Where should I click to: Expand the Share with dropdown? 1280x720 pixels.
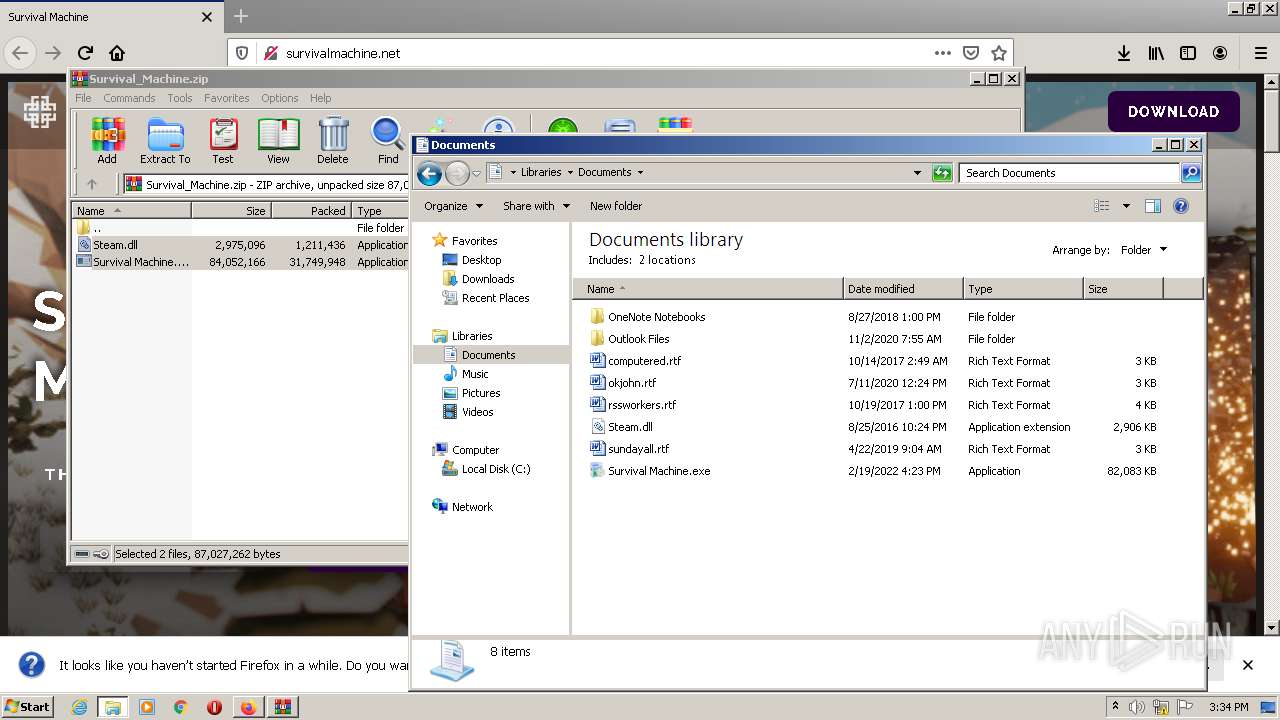[x=536, y=206]
